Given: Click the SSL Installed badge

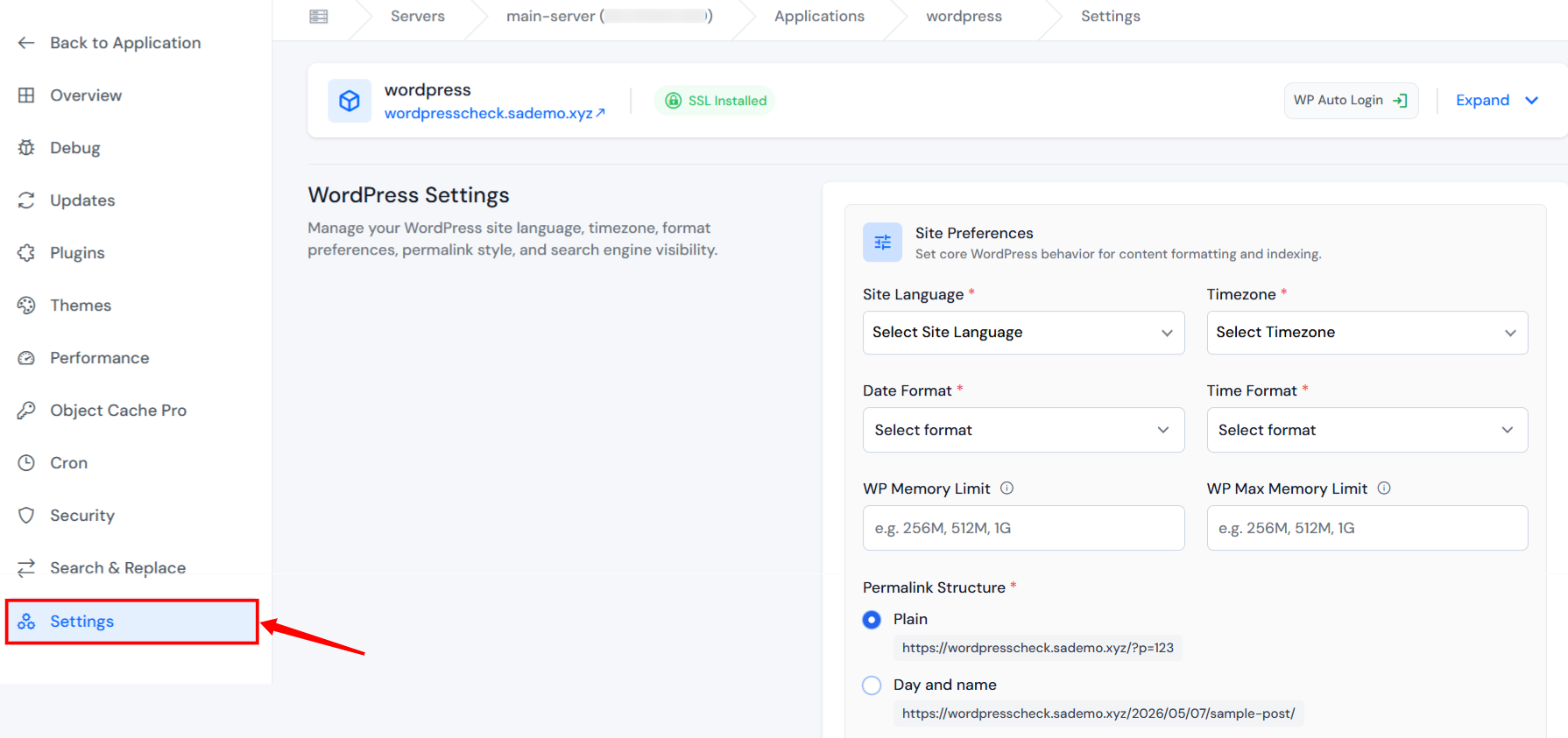Looking at the screenshot, I should tap(715, 101).
